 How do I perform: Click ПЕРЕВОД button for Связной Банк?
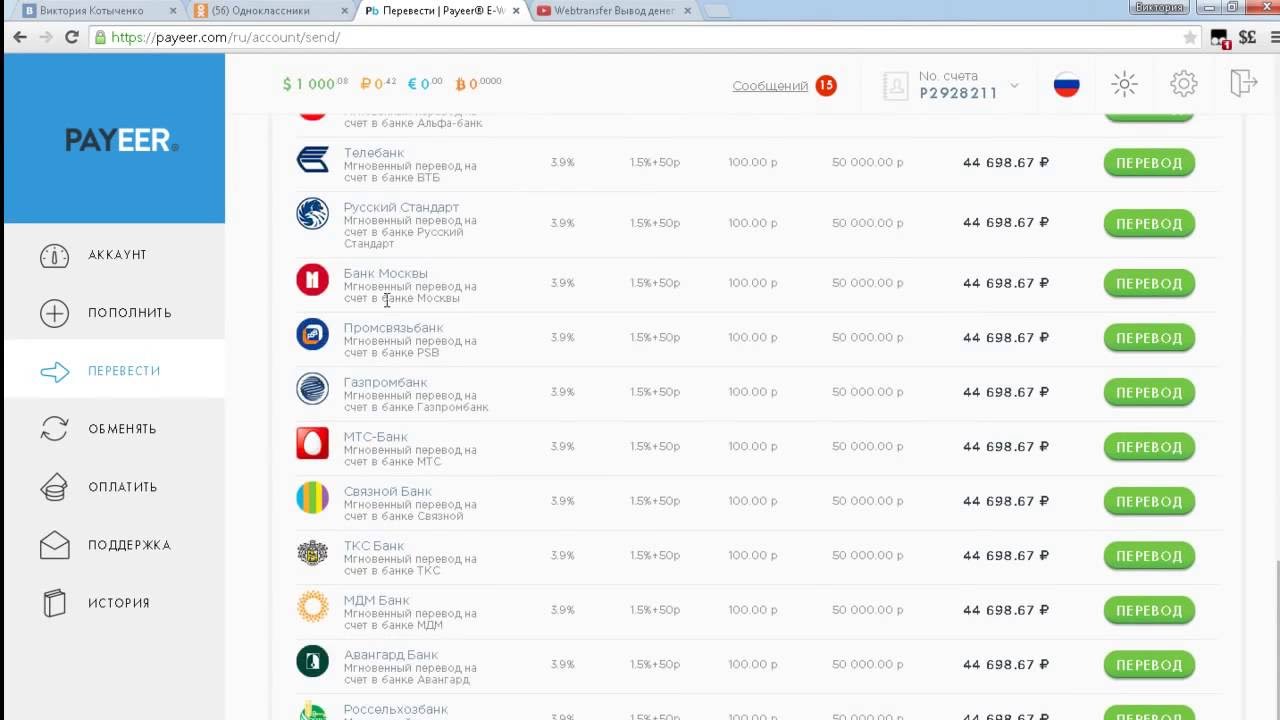(1149, 501)
